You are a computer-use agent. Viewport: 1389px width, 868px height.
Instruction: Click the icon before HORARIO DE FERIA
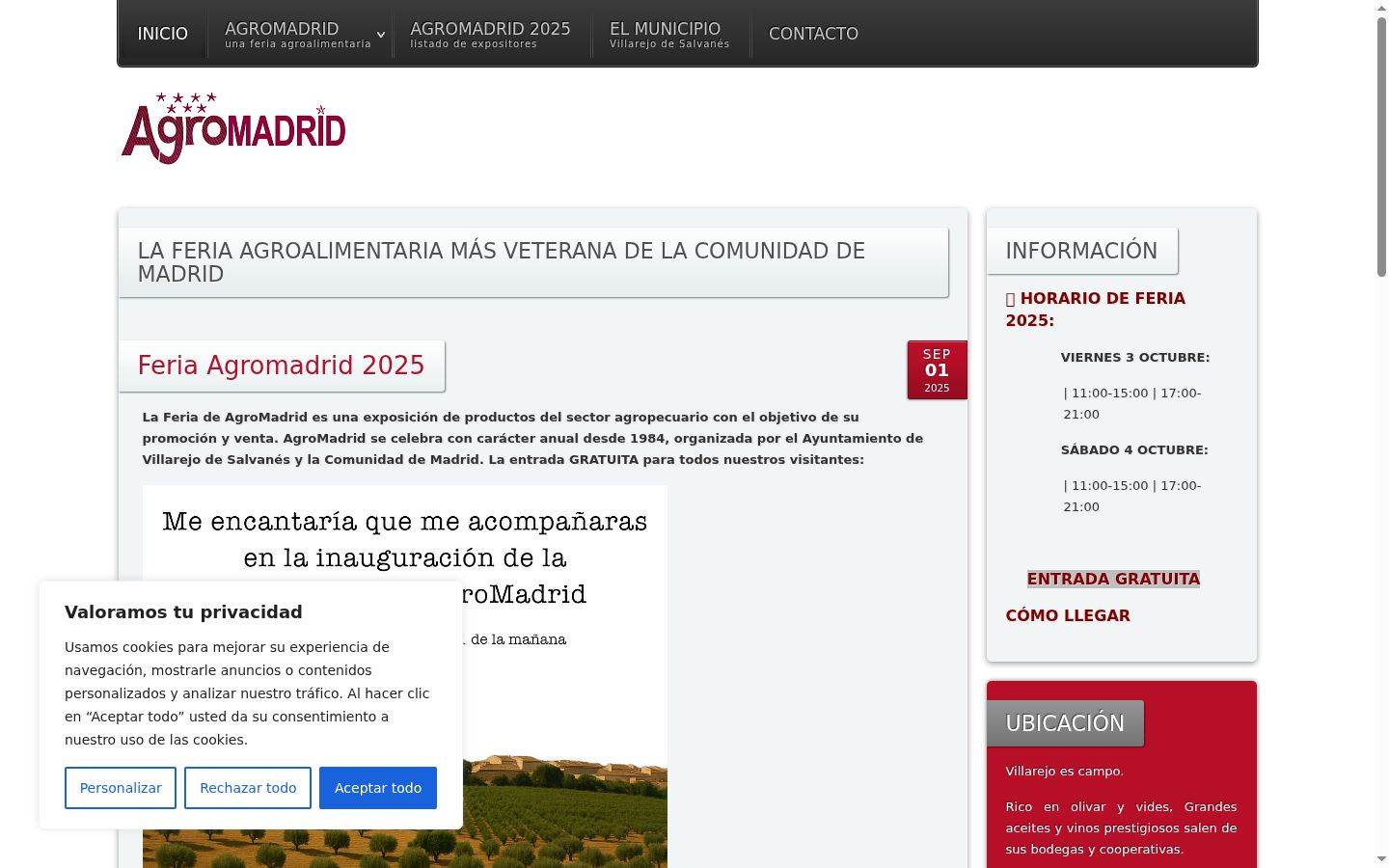[1010, 299]
